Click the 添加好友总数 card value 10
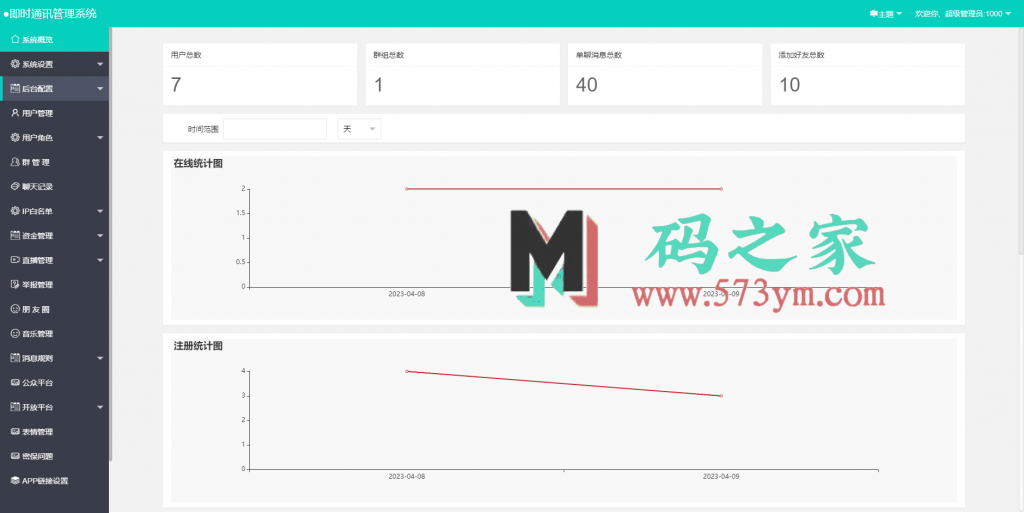Viewport: 1024px width, 513px height. 790,85
